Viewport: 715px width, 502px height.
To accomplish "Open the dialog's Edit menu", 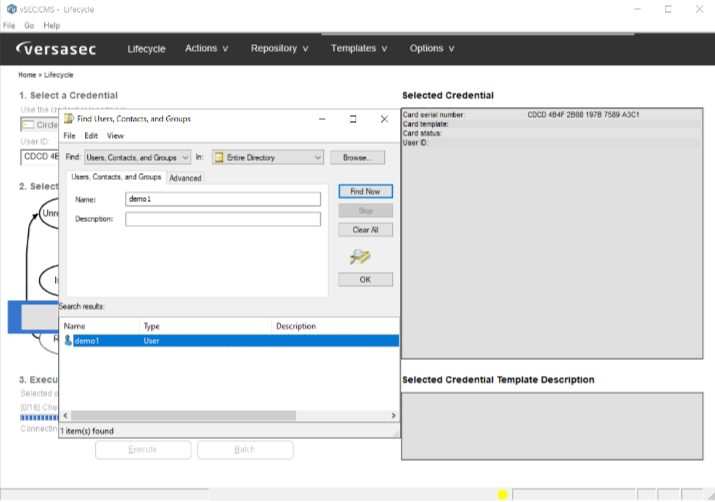I will click(91, 136).
